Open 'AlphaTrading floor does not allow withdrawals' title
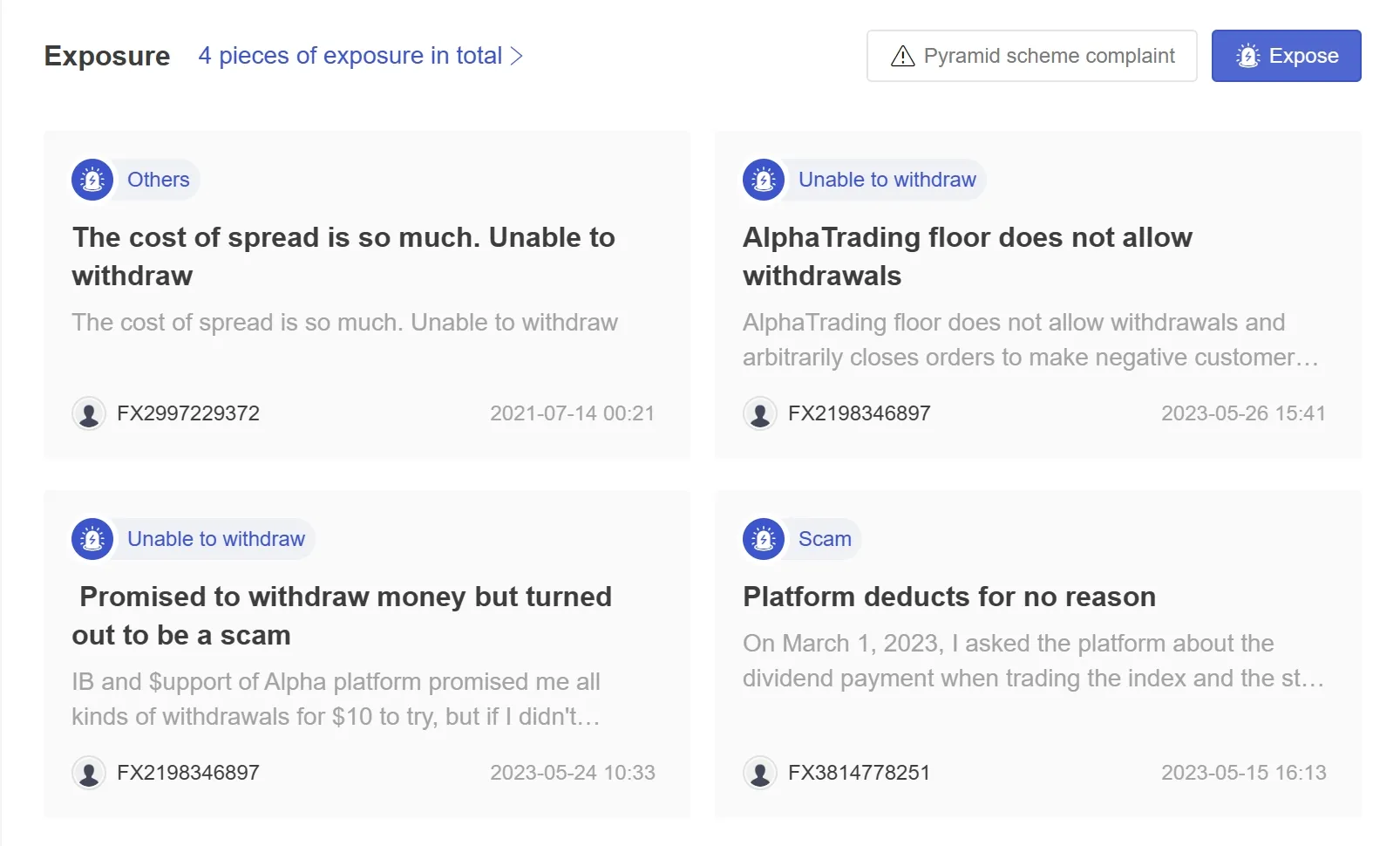Screen dimensions: 1400x846 pyautogui.click(x=968, y=256)
